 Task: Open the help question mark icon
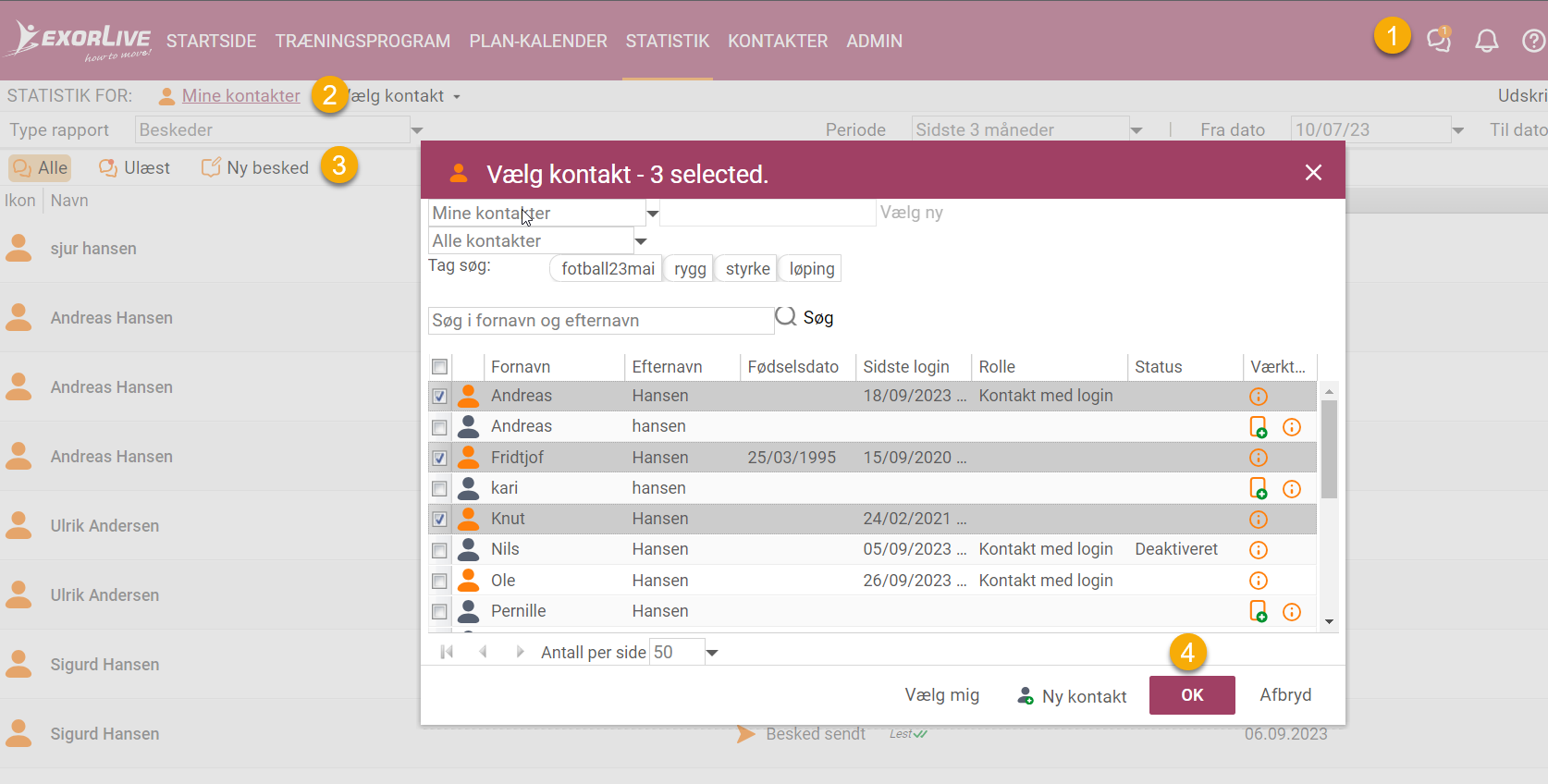pyautogui.click(x=1533, y=41)
